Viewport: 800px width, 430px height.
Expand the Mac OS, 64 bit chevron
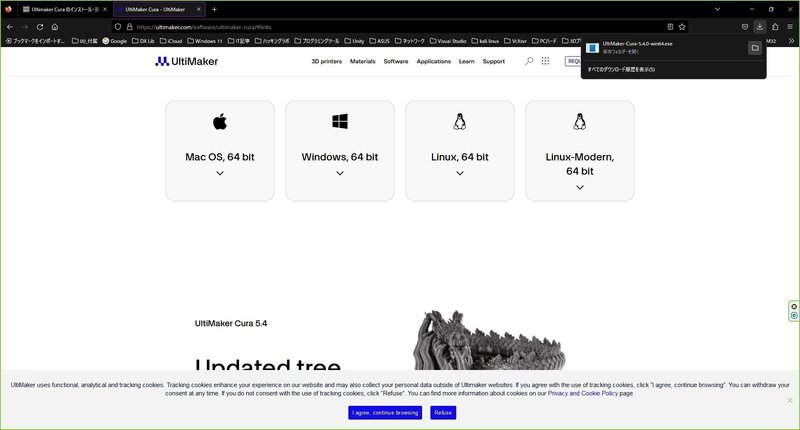click(x=220, y=173)
